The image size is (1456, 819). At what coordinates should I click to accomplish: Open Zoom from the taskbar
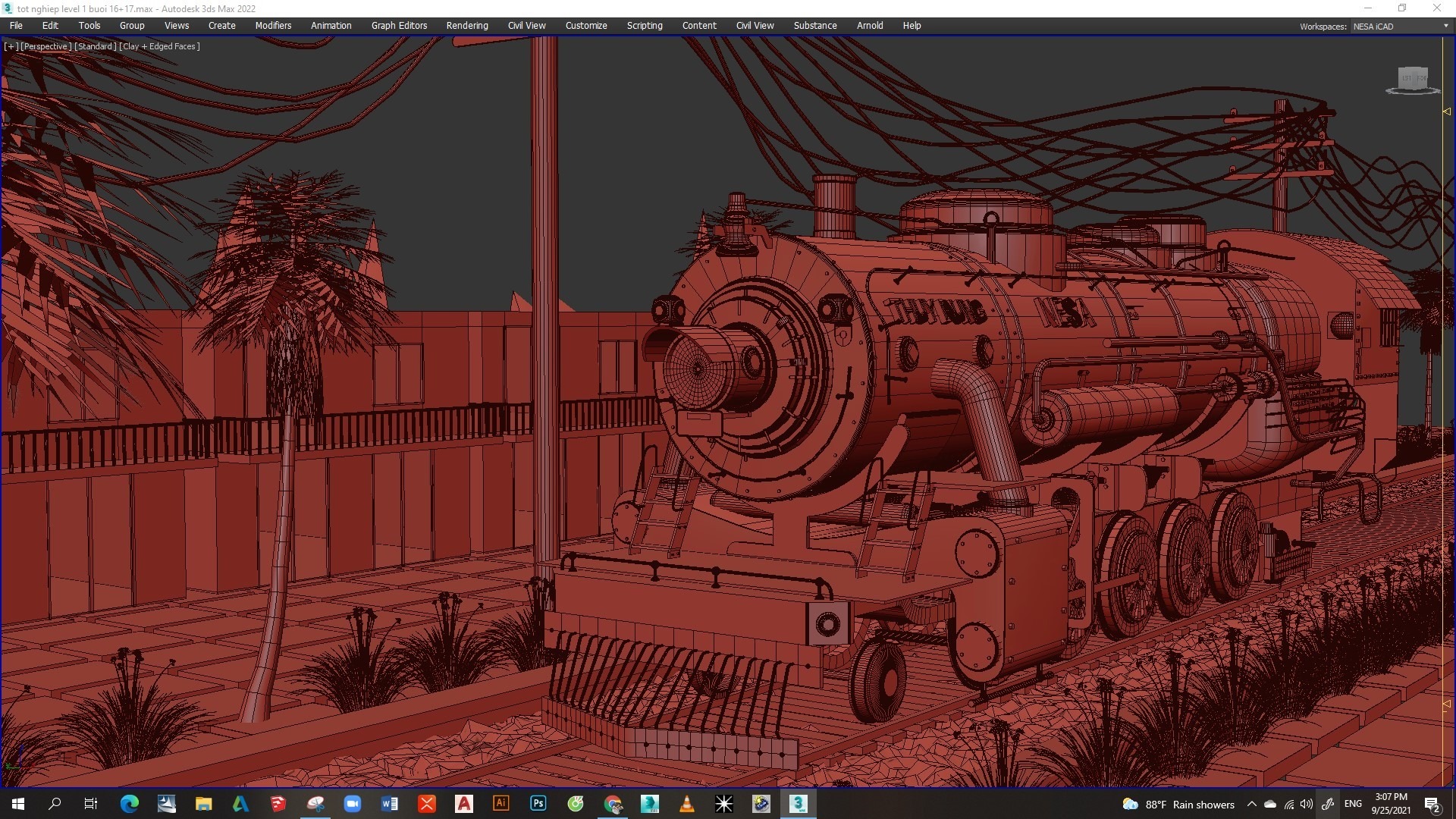click(x=353, y=804)
